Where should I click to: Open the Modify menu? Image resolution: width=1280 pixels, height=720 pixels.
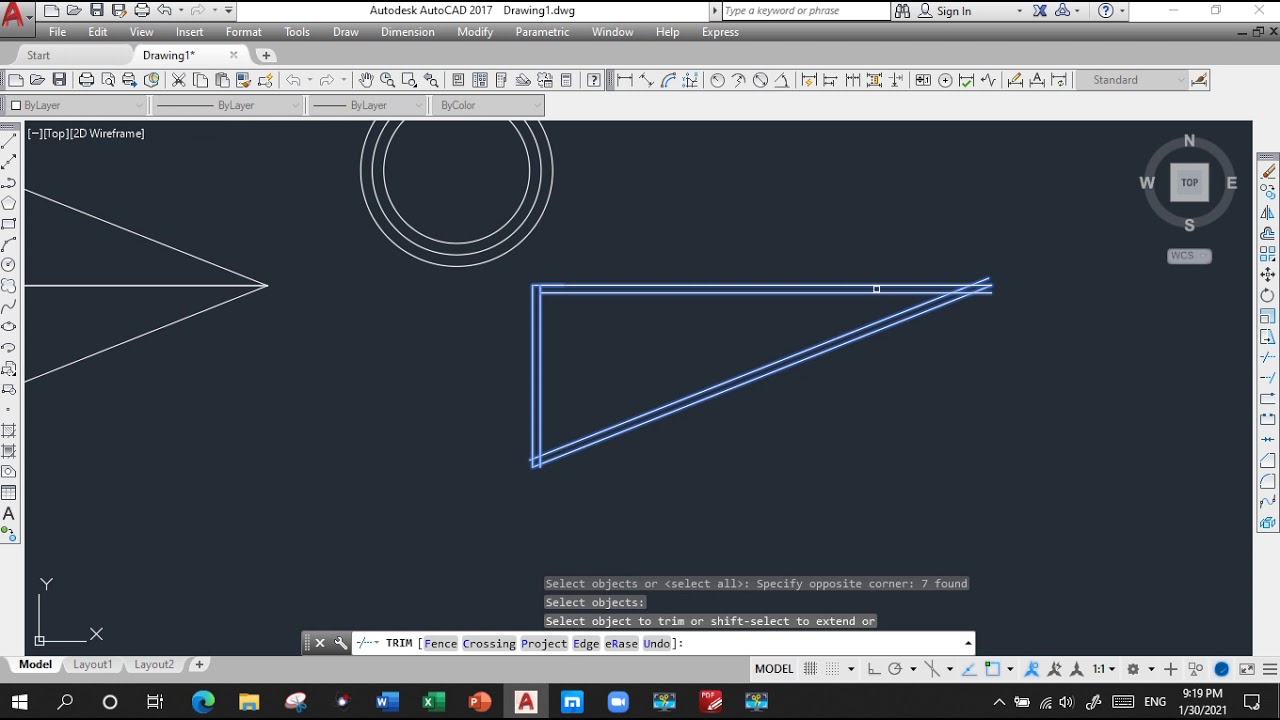tap(475, 32)
